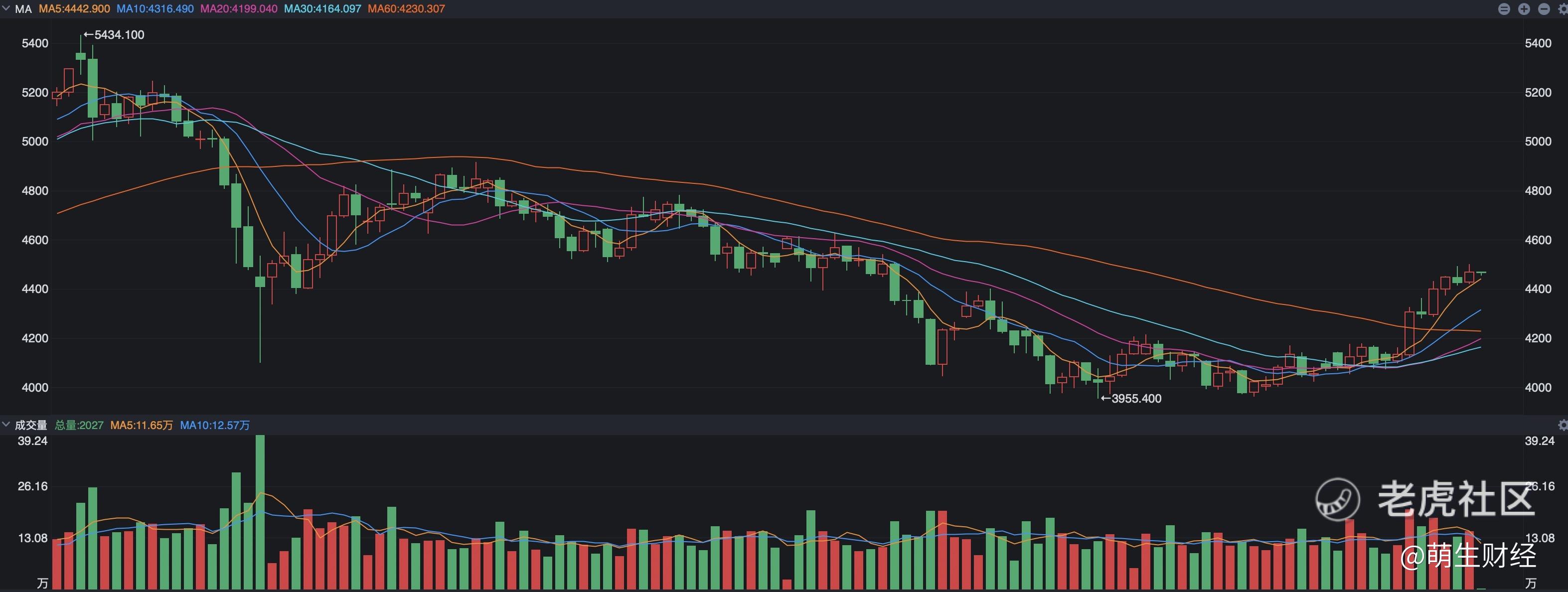Click the volume MA10:12.57万 legend
This screenshot has width=1568, height=592.
coord(215,425)
